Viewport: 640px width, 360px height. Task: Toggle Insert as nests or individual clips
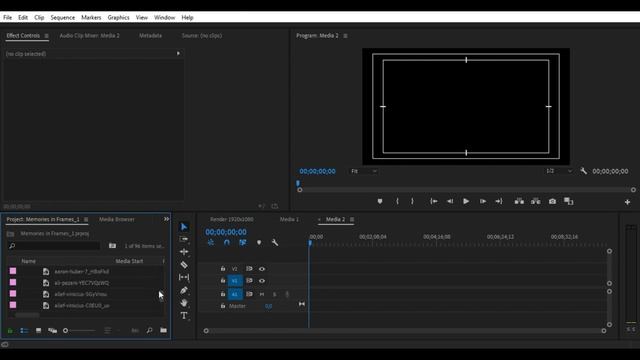coord(211,242)
